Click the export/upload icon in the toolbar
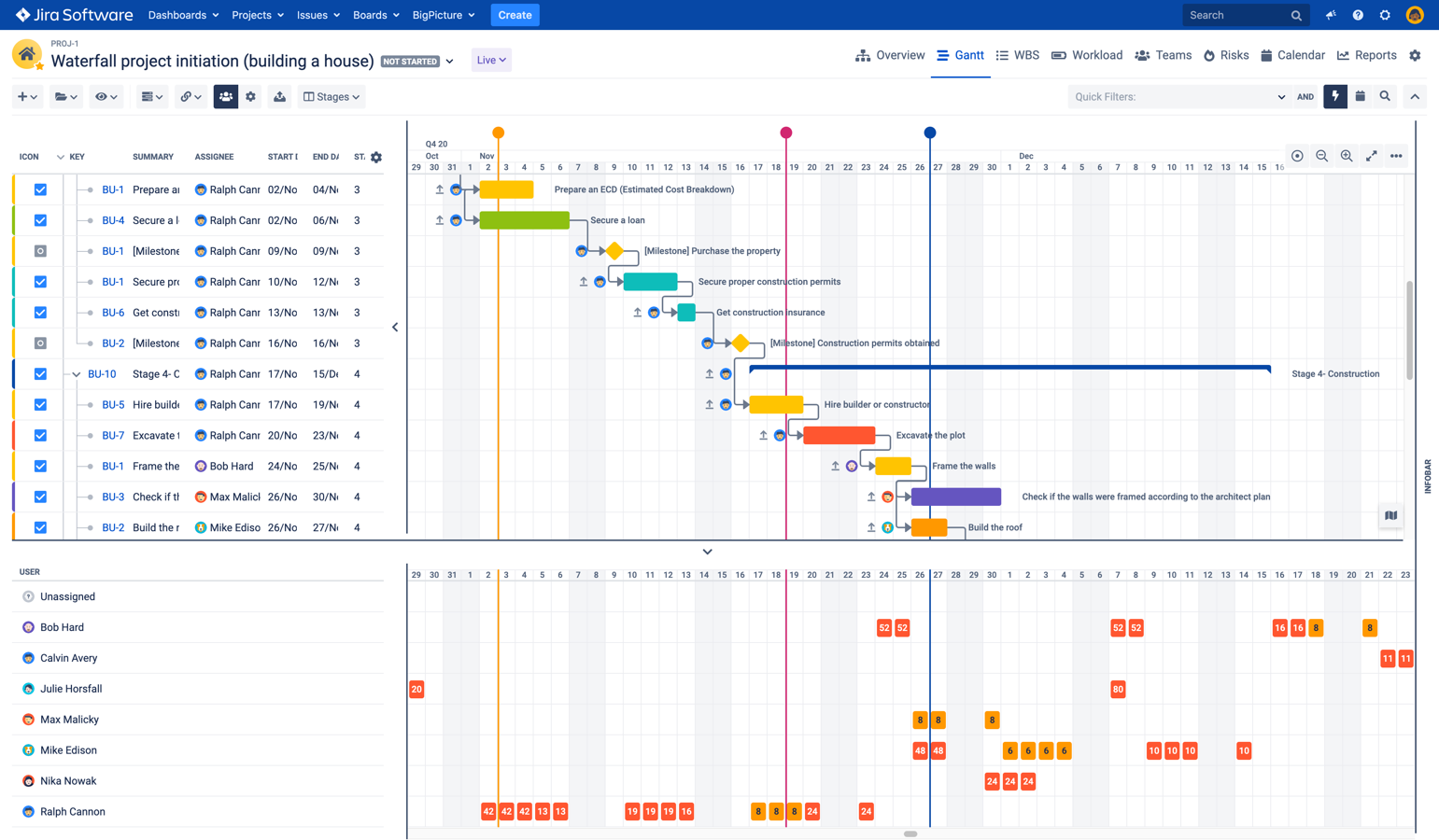The image size is (1439, 840). point(279,96)
